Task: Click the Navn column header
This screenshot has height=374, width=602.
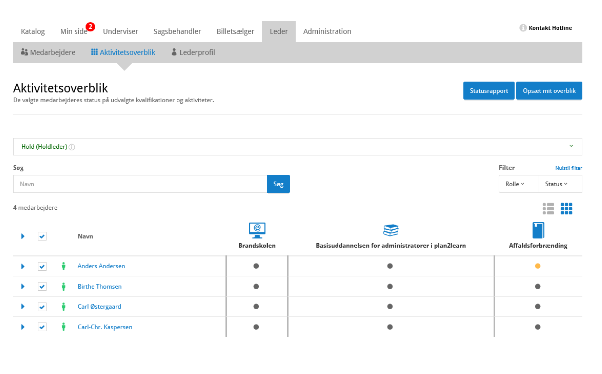Action: [x=85, y=236]
